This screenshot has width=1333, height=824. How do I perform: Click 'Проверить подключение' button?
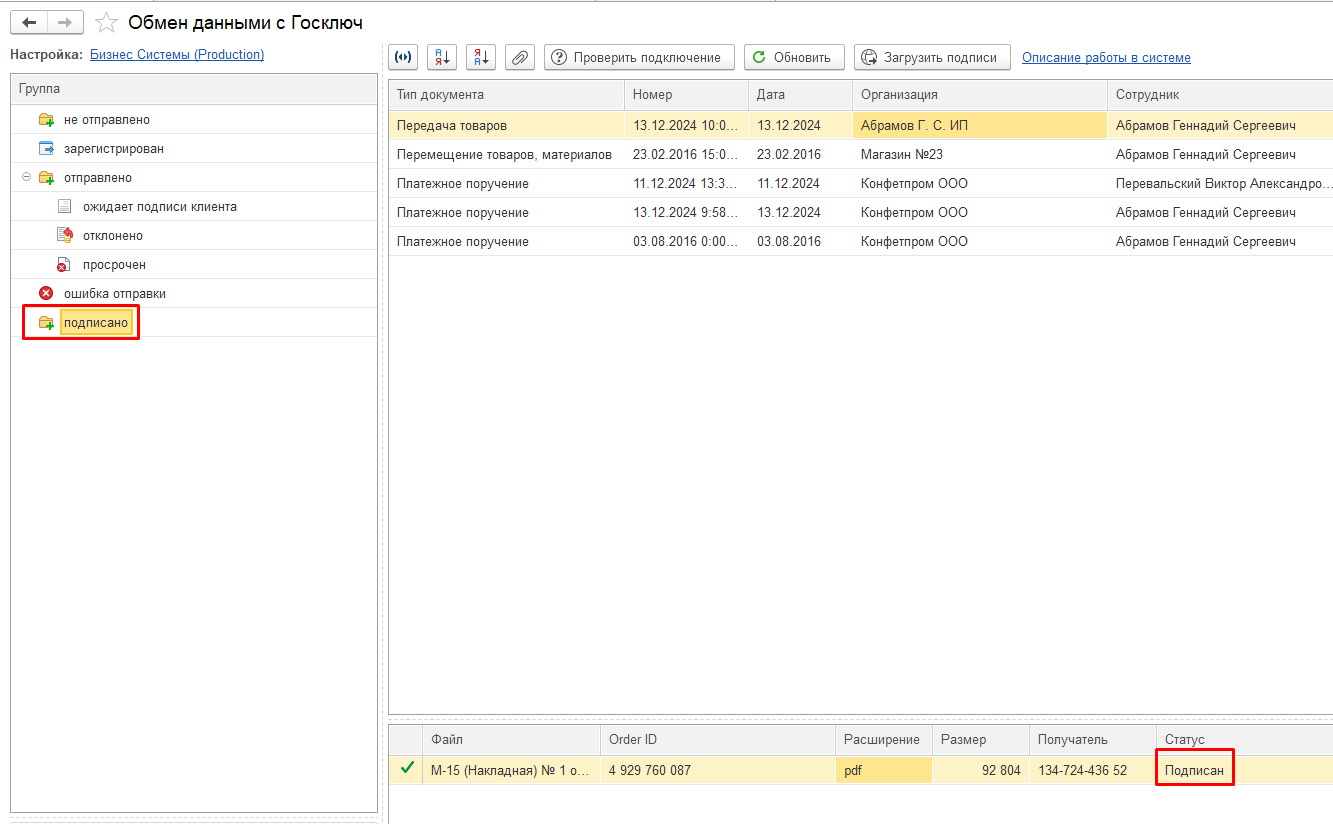click(x=639, y=57)
